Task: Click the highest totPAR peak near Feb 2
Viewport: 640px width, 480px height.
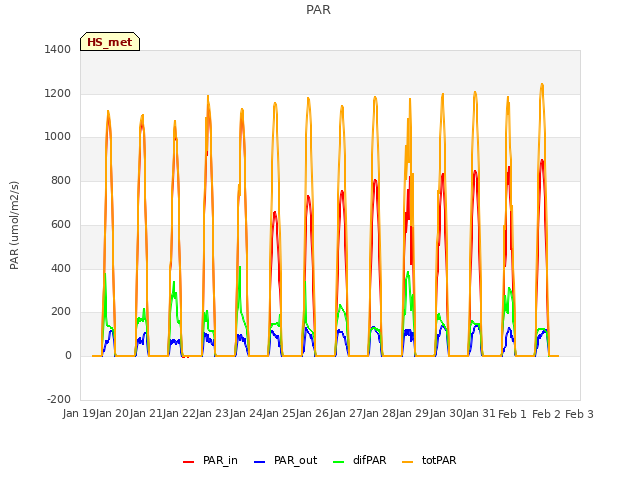Action: pyautogui.click(x=542, y=84)
